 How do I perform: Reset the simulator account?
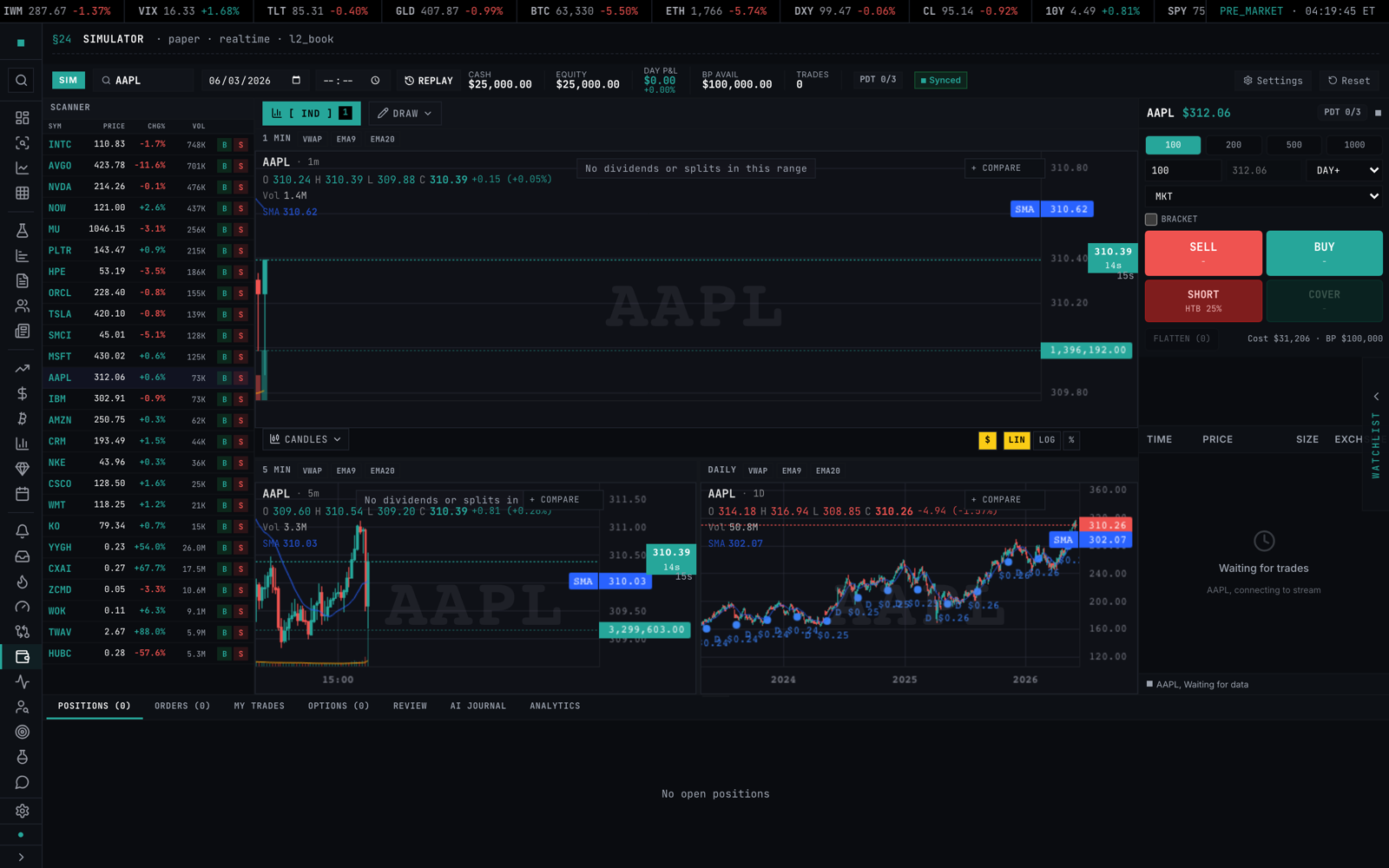coord(1349,81)
